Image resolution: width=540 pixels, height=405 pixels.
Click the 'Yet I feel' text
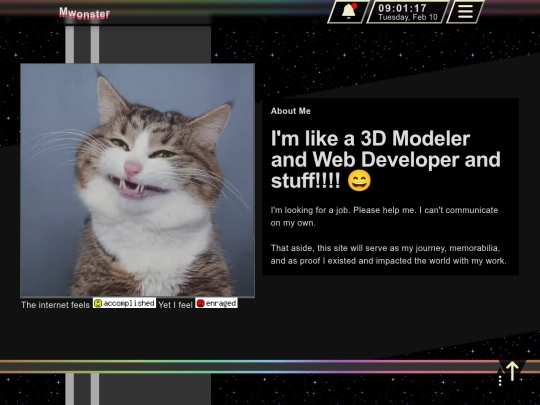(176, 305)
